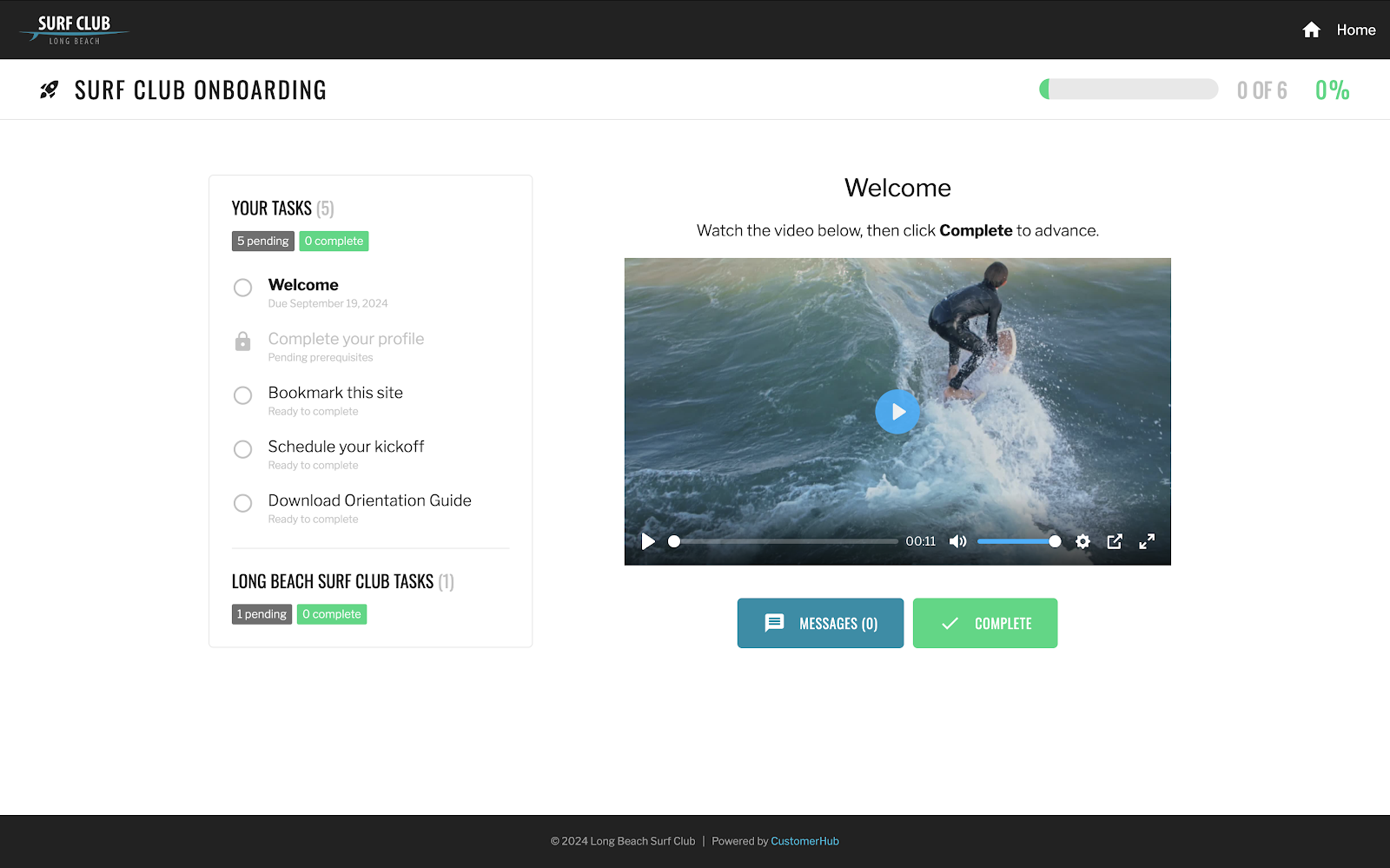Open video settings gear icon
The image size is (1390, 868).
1082,541
